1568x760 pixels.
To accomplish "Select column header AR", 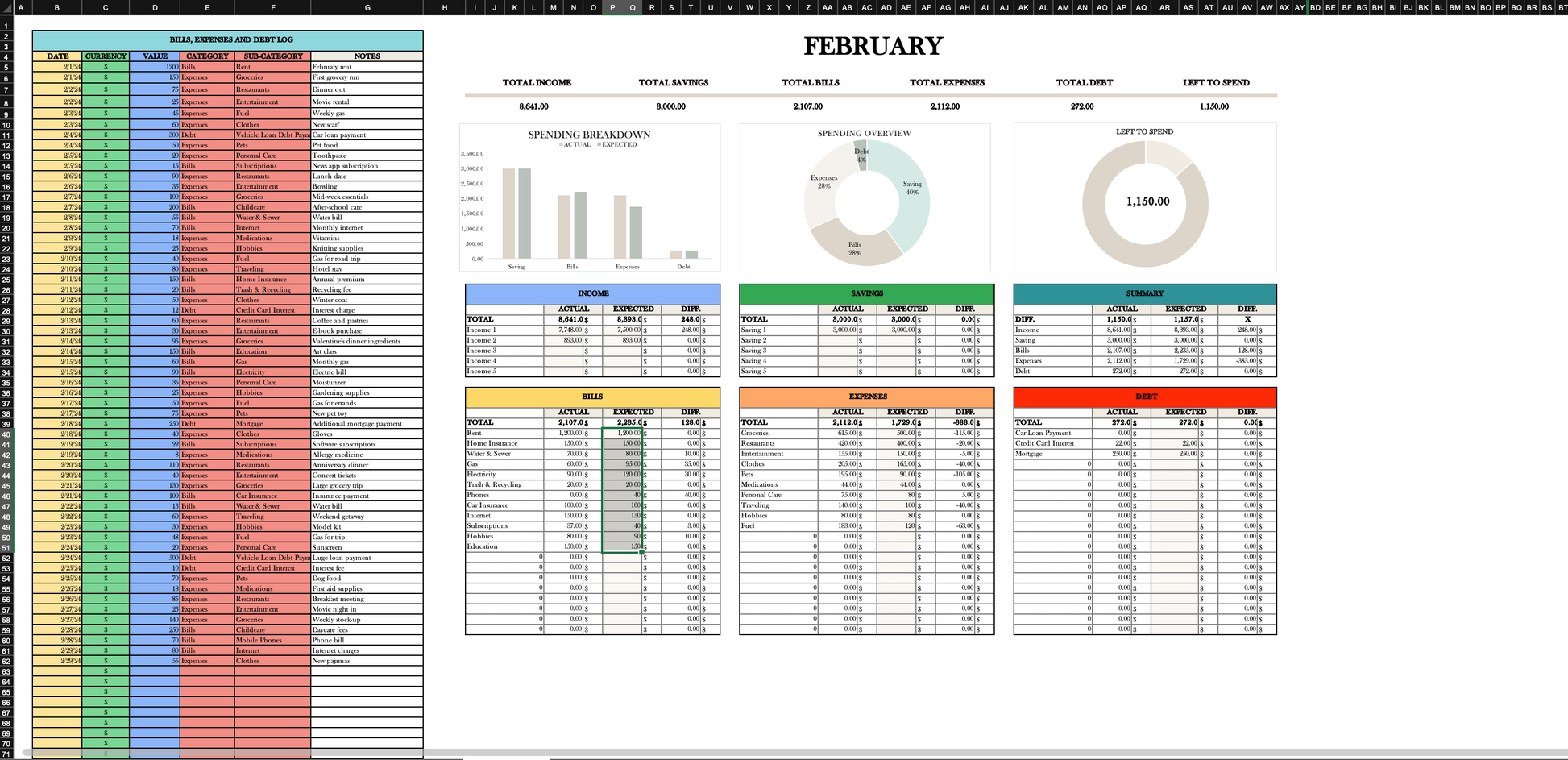I will [x=1164, y=7].
